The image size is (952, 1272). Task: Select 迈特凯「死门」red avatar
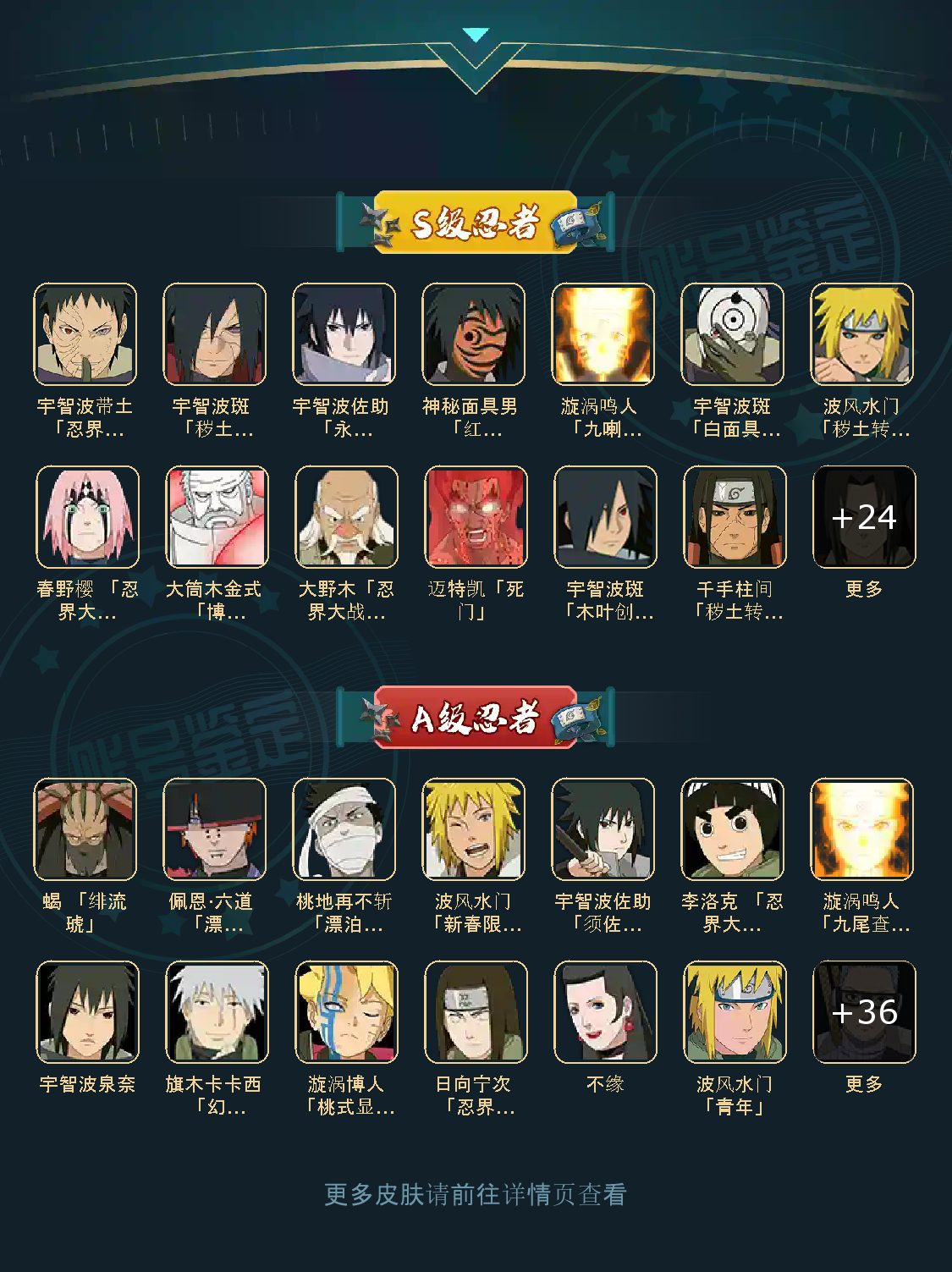(x=476, y=517)
